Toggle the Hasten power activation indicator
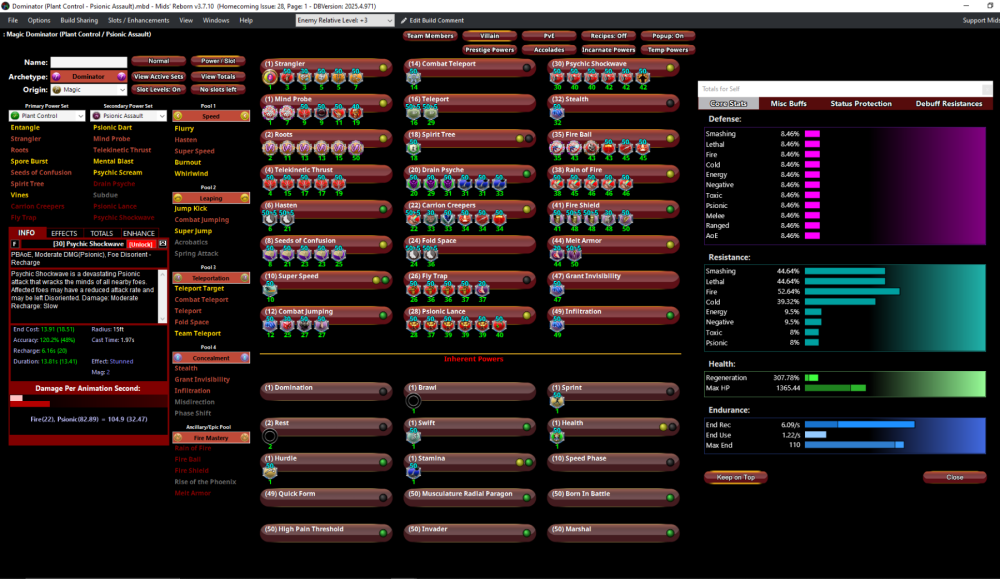 tap(383, 208)
